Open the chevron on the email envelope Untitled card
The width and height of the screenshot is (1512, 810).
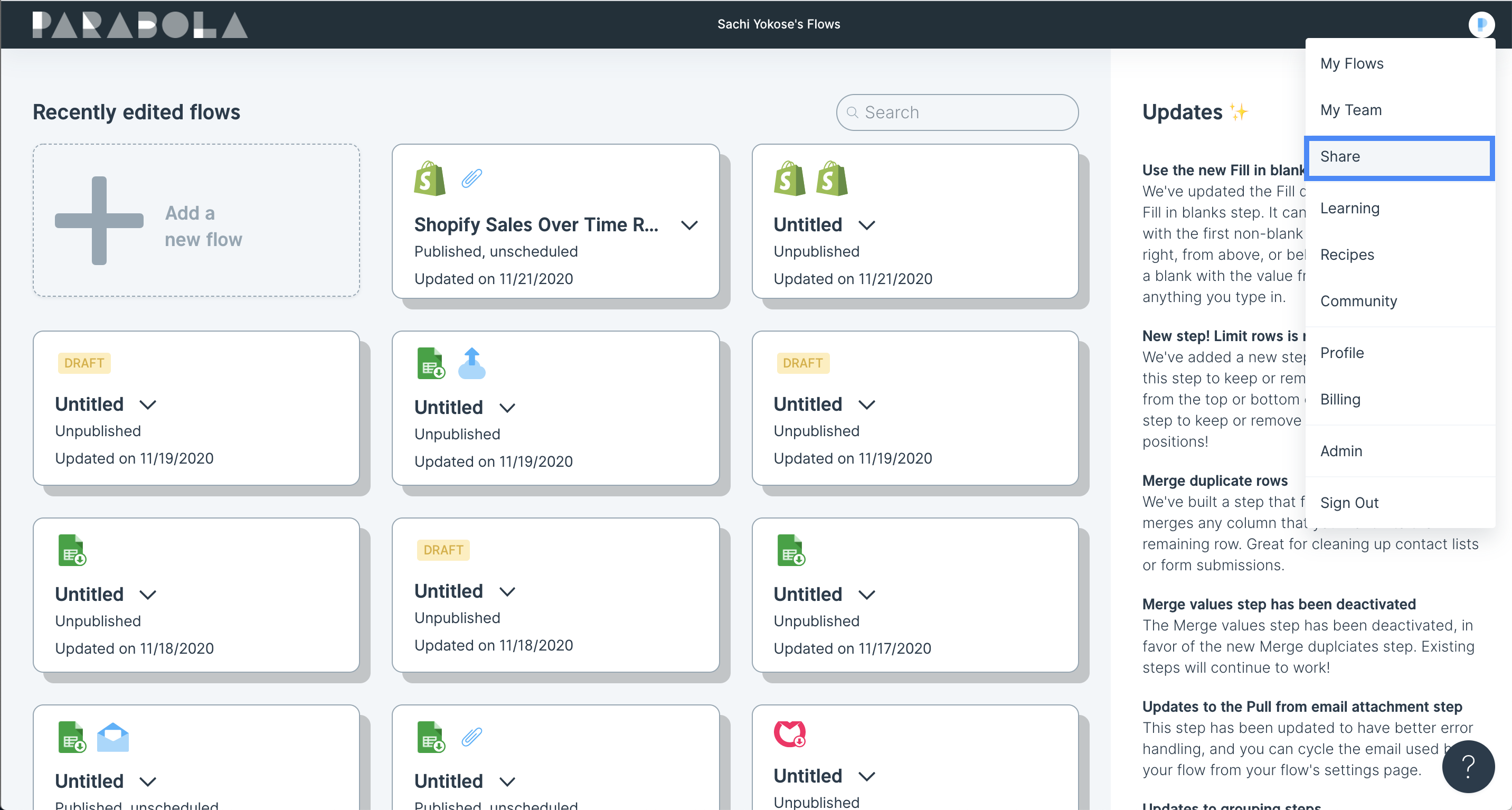pyautogui.click(x=148, y=781)
